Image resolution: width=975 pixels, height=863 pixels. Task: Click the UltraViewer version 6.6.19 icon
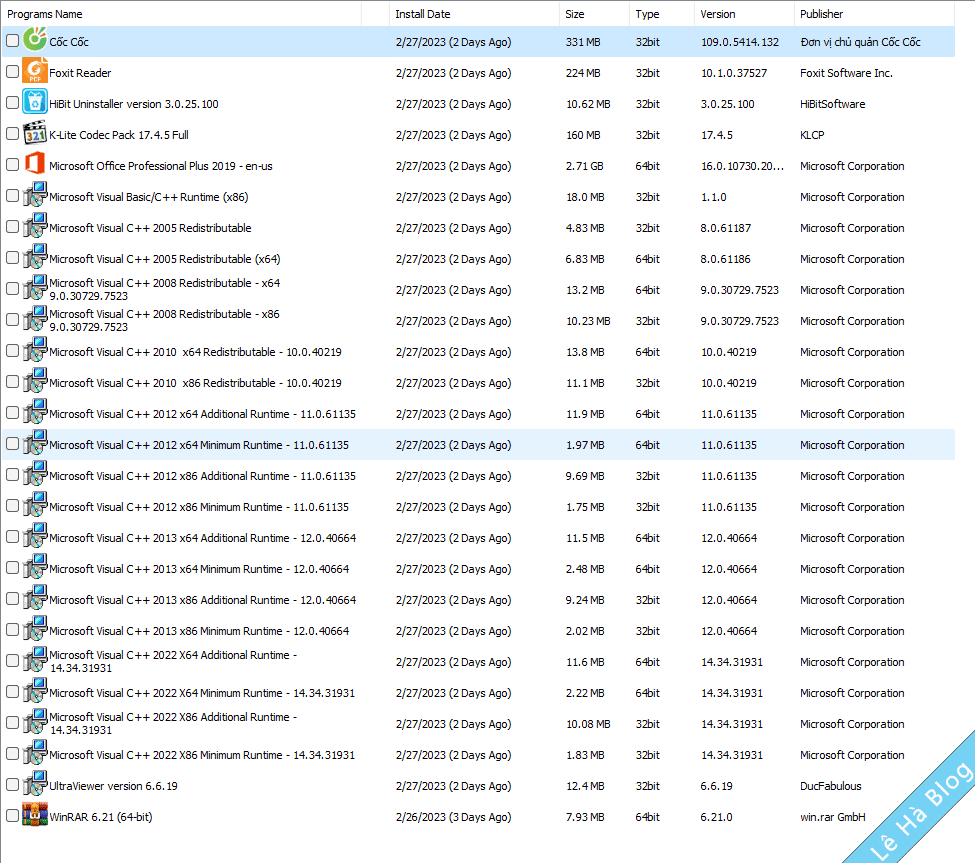point(35,785)
